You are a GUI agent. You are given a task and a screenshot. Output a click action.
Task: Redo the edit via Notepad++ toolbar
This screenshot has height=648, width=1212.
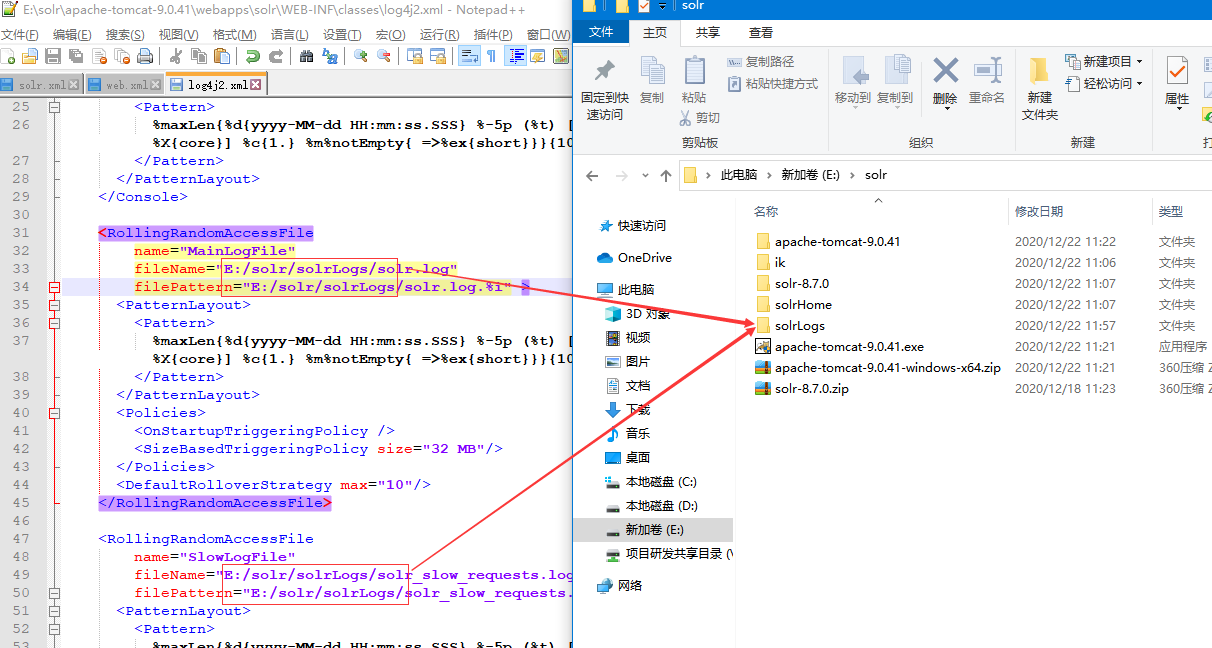click(276, 56)
